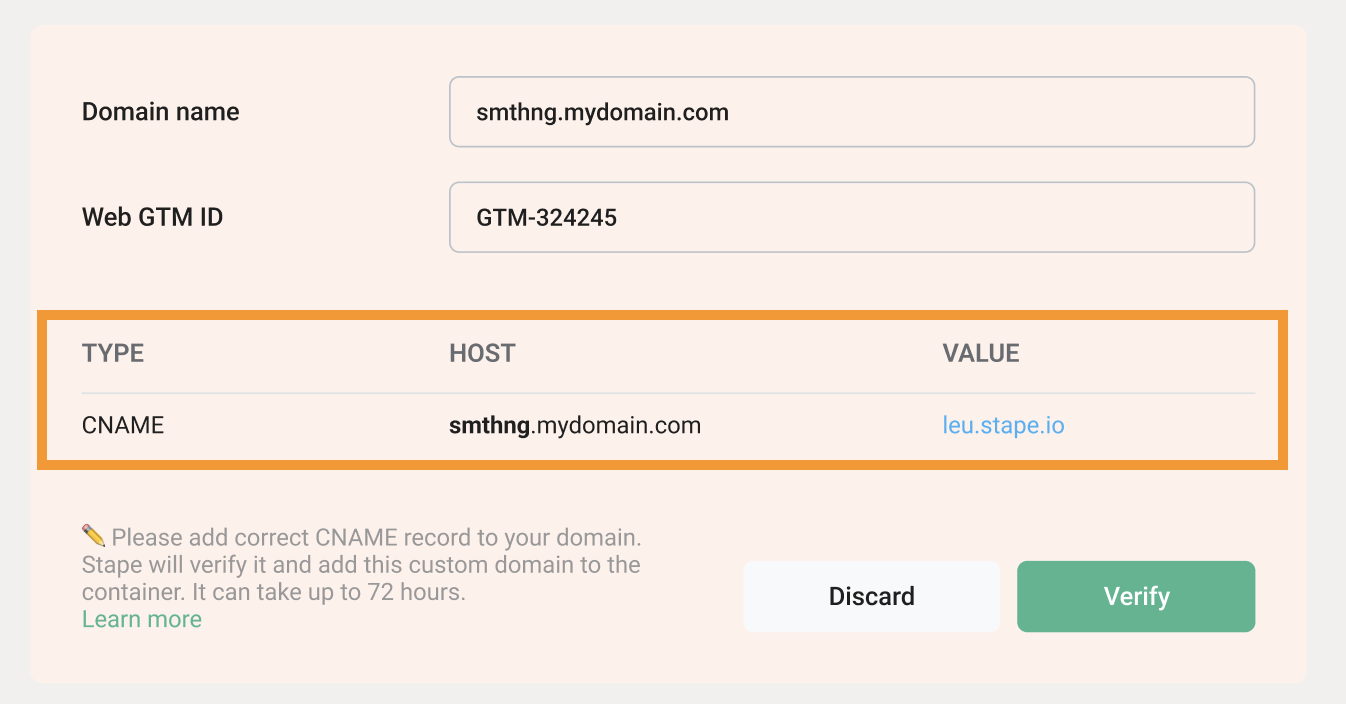Click the Discard button
The image size is (1346, 704).
click(871, 596)
